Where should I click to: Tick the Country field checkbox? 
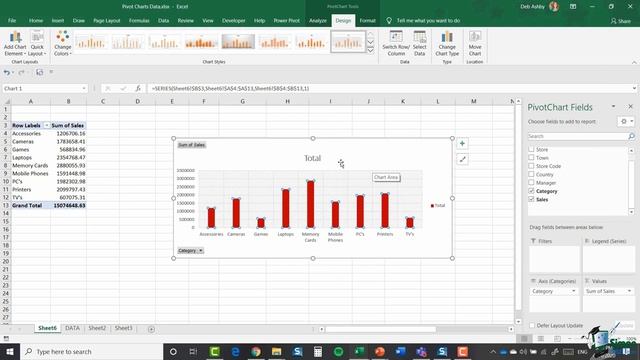click(x=531, y=174)
